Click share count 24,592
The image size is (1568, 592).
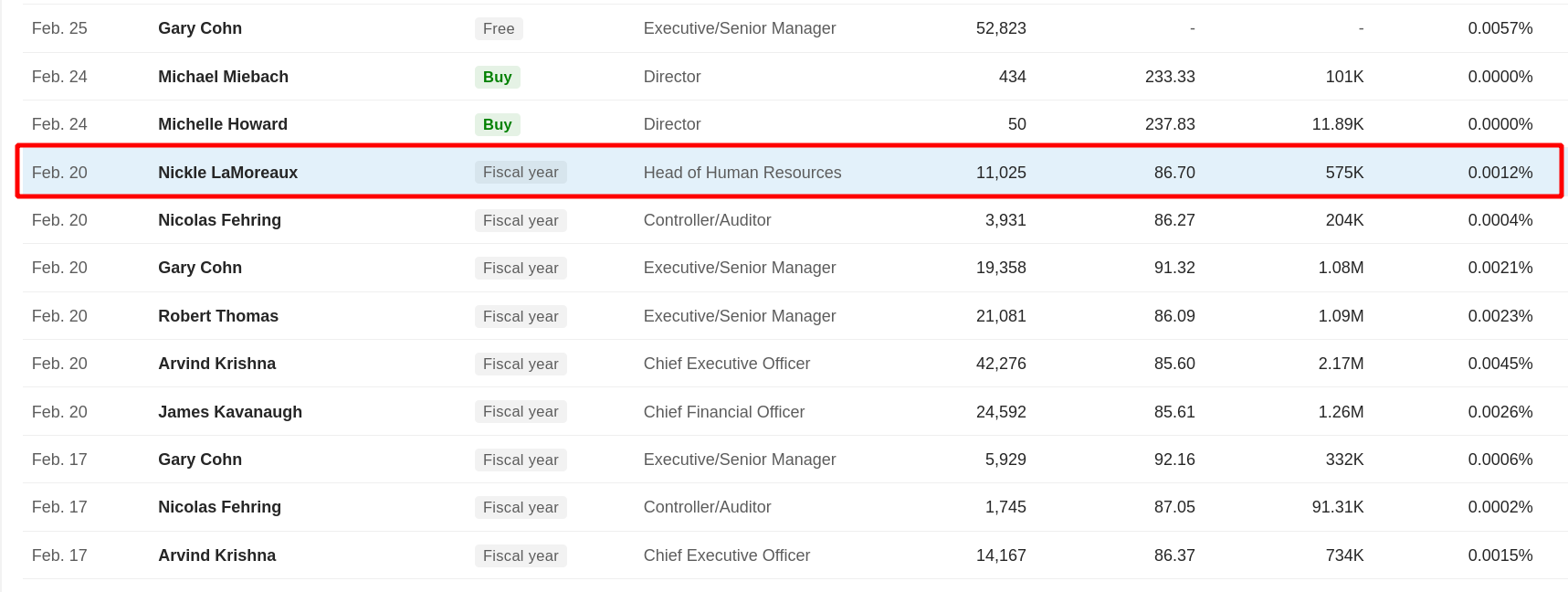click(x=1001, y=412)
